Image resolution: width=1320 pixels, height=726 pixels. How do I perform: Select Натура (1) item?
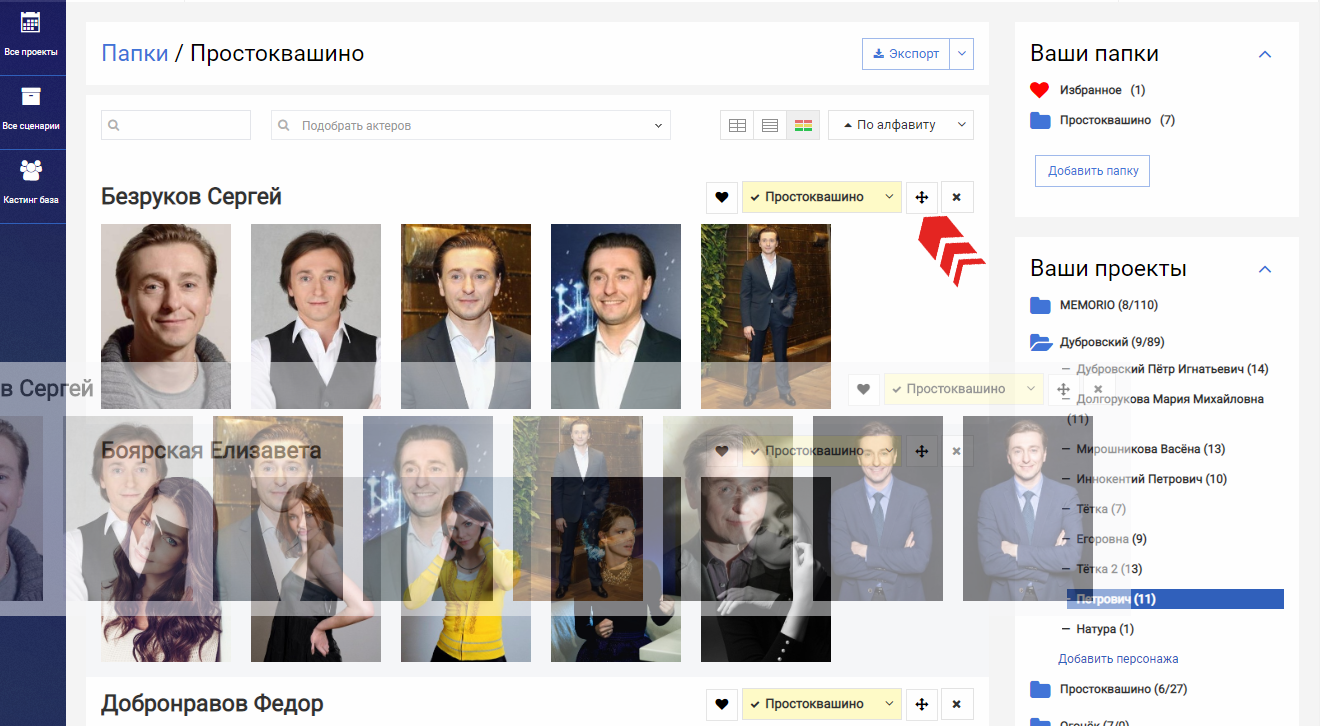click(x=1105, y=629)
